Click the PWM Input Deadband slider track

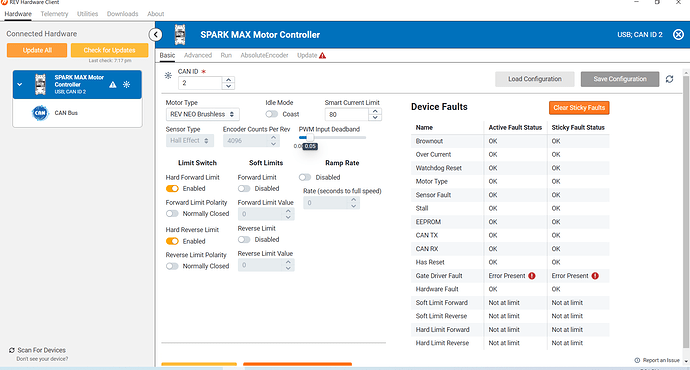point(332,138)
